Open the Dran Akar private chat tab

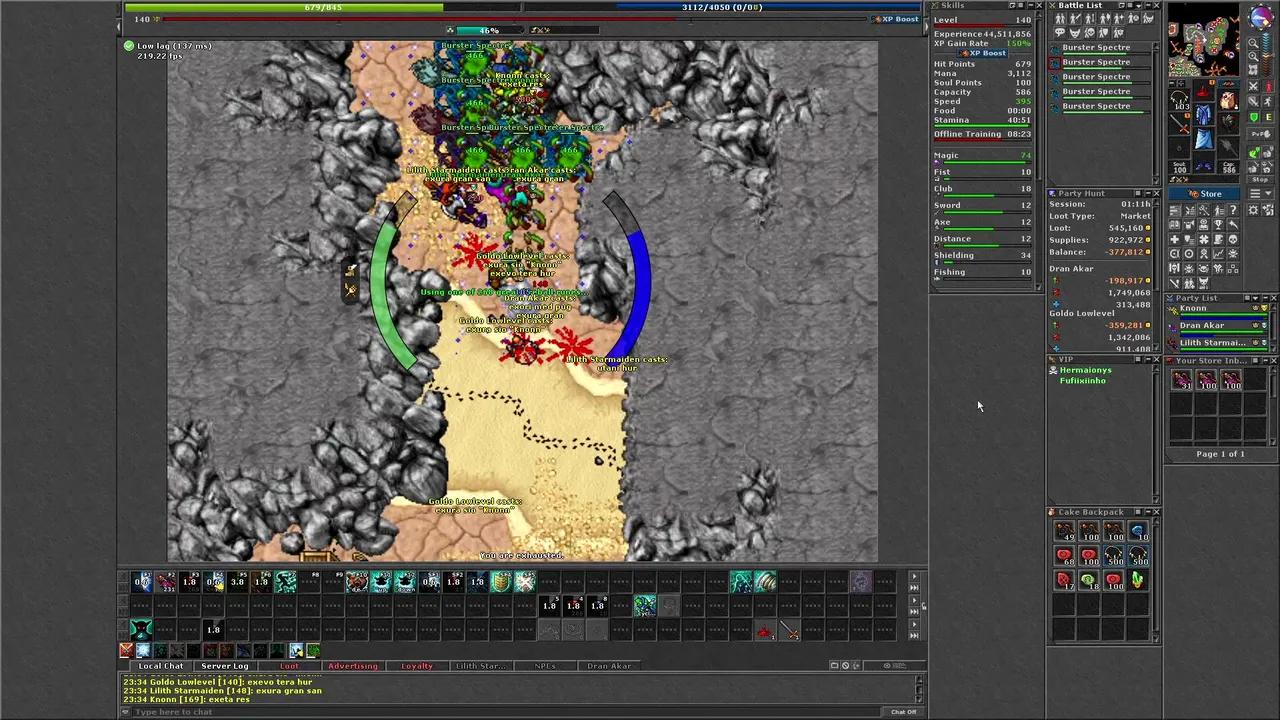coord(609,666)
